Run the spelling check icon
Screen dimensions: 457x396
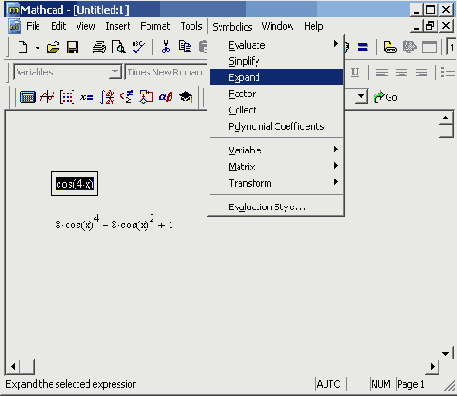point(139,47)
